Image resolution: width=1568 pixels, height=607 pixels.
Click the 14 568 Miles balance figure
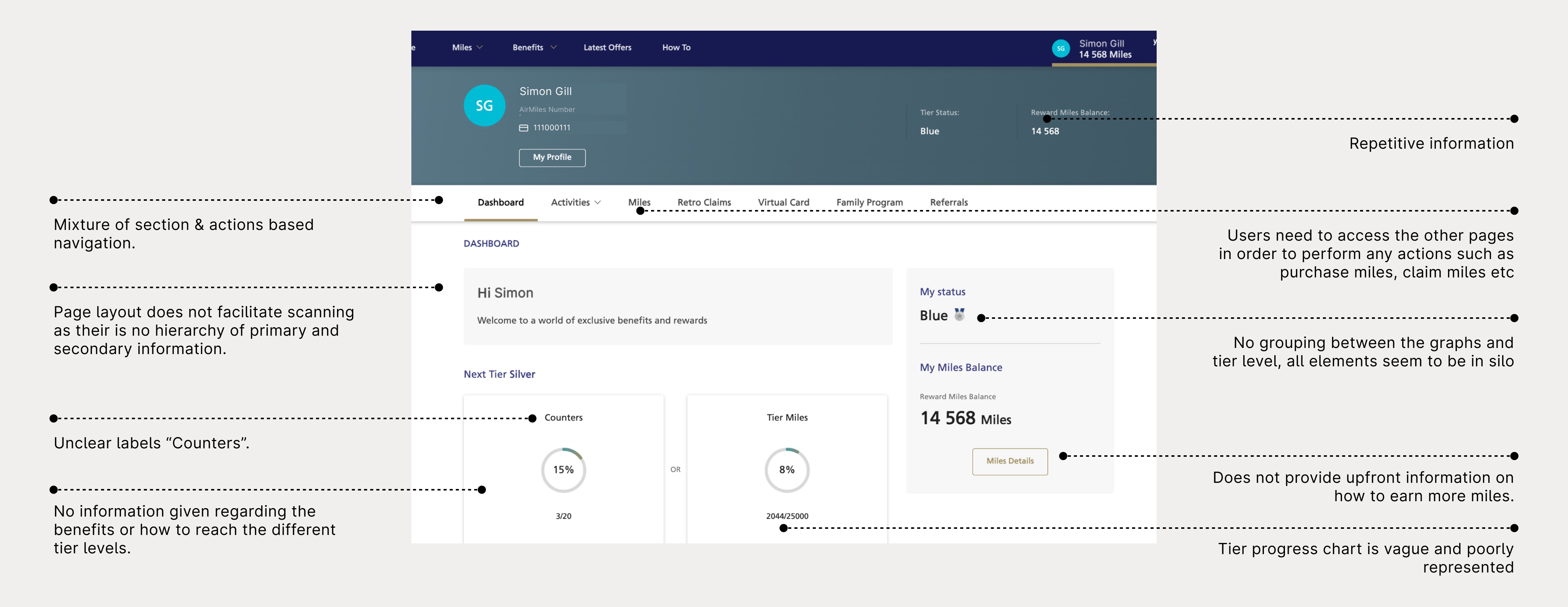(x=966, y=418)
